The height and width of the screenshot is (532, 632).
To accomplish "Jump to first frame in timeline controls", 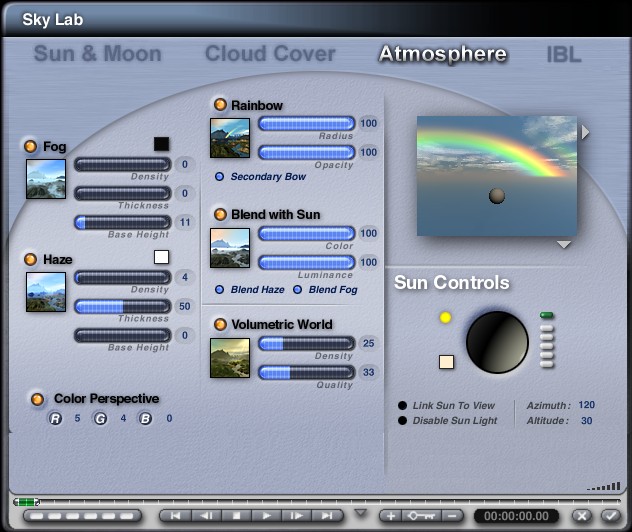I will tap(176, 516).
